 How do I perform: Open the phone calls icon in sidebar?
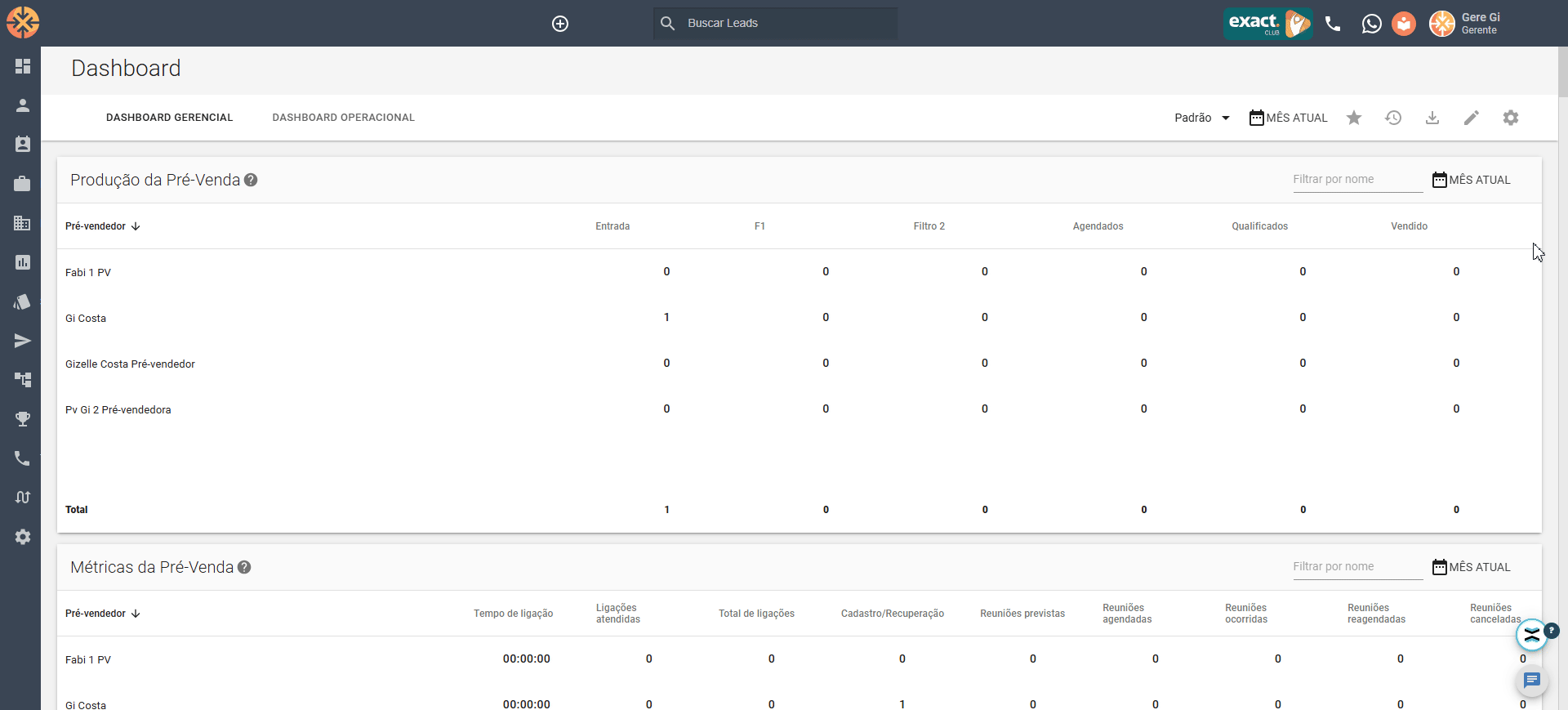coord(23,458)
